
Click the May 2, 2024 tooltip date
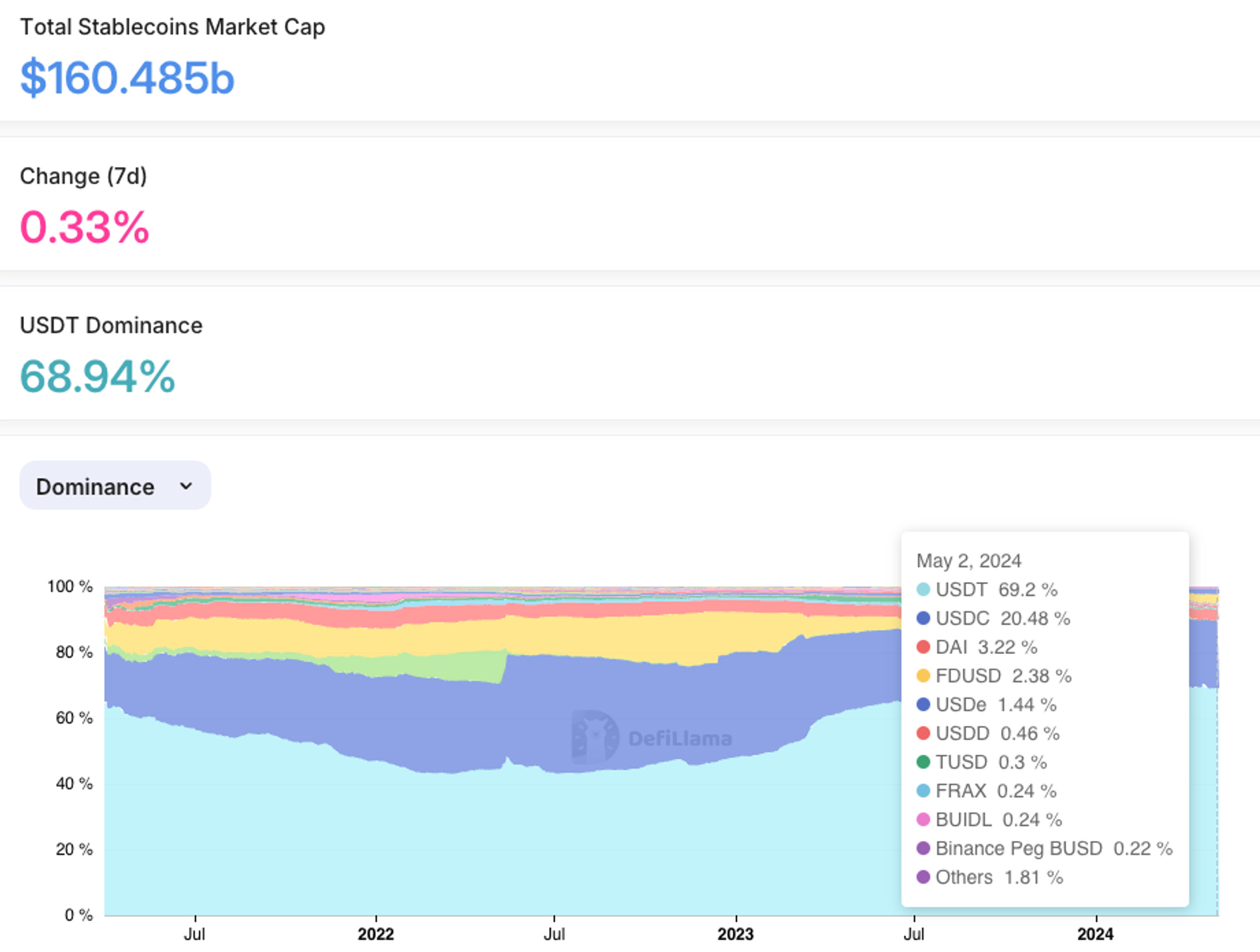[x=968, y=561]
